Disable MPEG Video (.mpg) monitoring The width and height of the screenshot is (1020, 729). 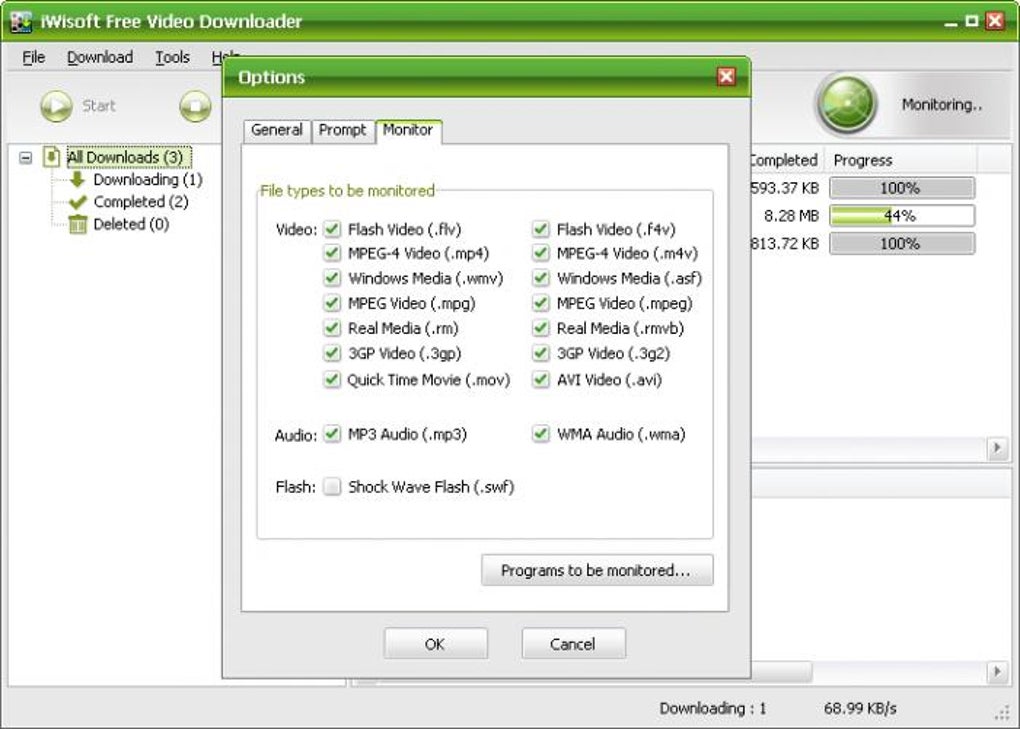pyautogui.click(x=332, y=303)
